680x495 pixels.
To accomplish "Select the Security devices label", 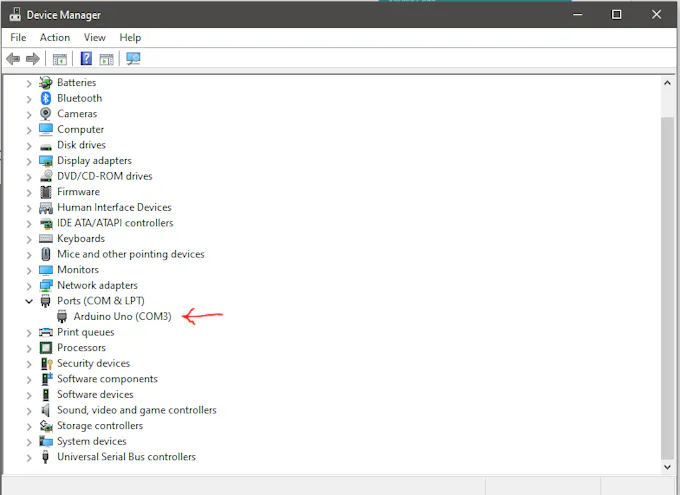I will point(94,363).
